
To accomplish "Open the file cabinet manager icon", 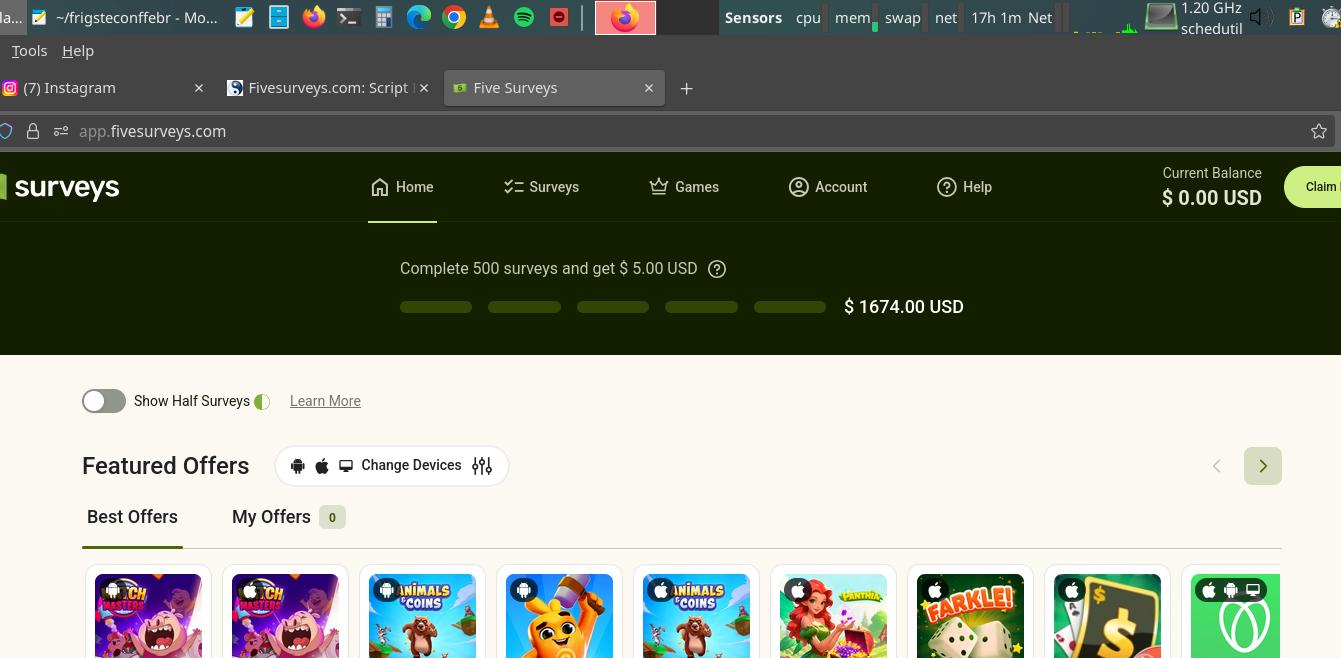I will (x=279, y=17).
